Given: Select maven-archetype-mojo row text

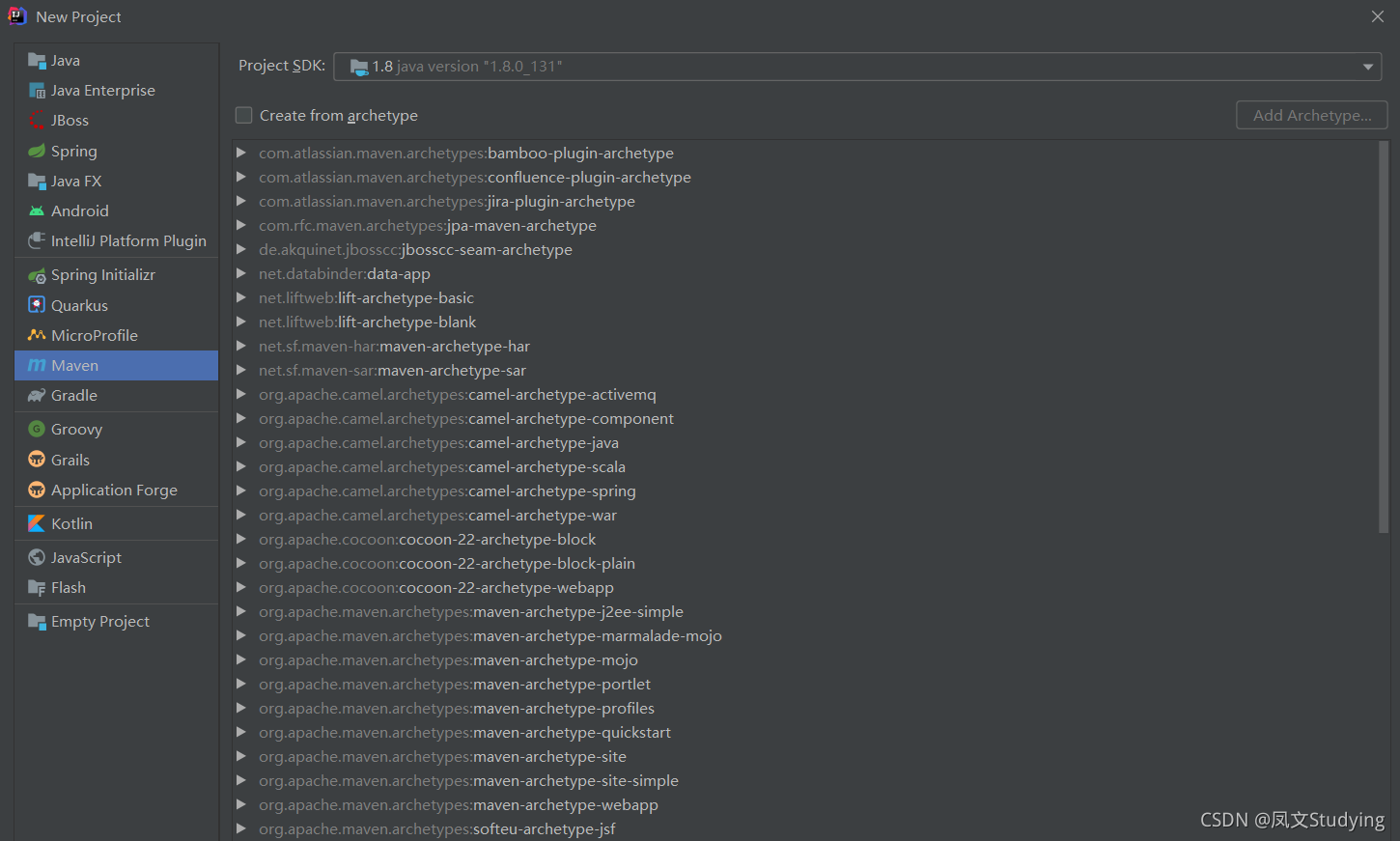Looking at the screenshot, I should coord(448,660).
